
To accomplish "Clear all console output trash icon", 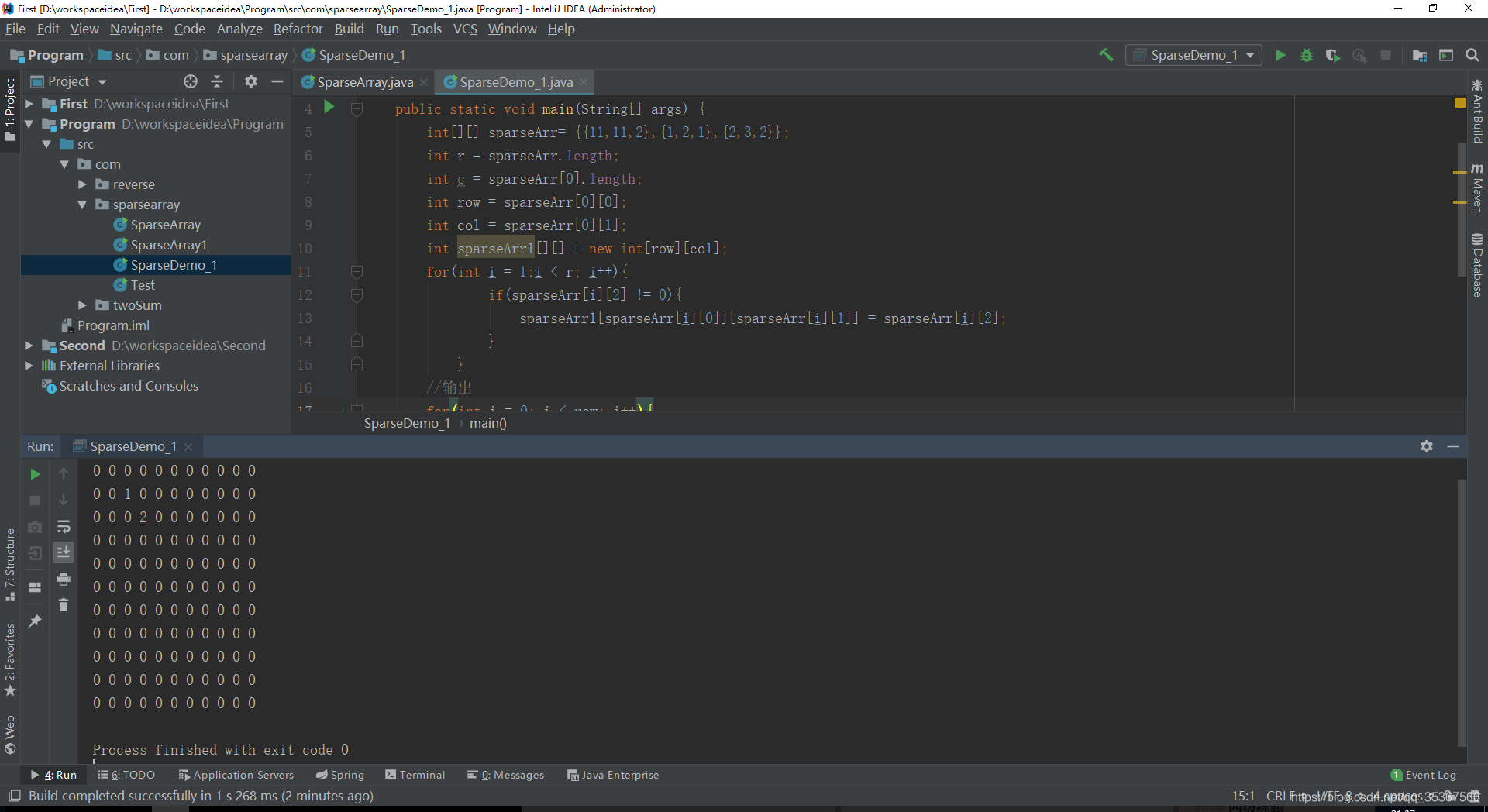I will tap(64, 604).
